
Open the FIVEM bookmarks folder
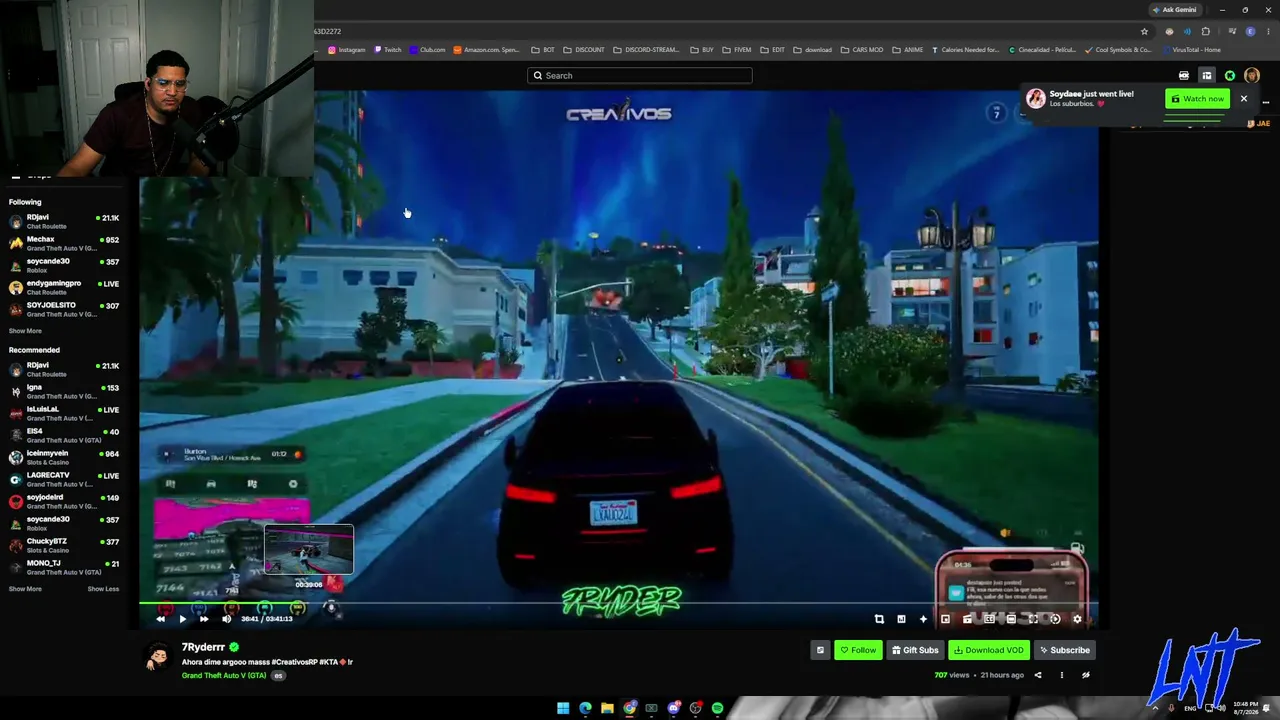point(737,50)
